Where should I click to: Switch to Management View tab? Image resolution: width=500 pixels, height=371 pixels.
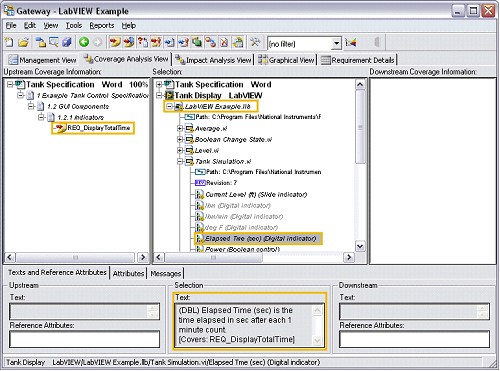pyautogui.click(x=42, y=60)
